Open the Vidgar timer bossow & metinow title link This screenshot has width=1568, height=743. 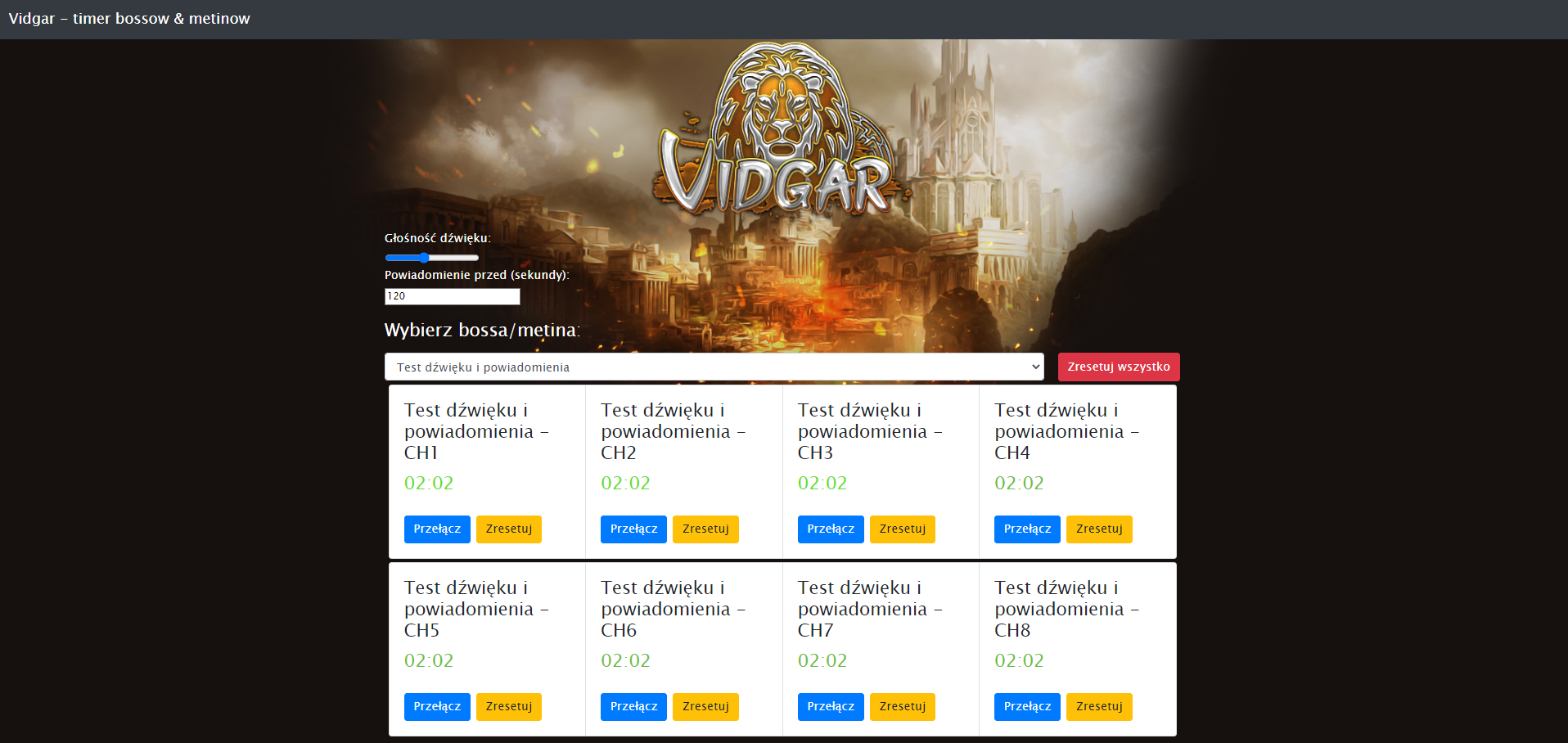tap(129, 19)
